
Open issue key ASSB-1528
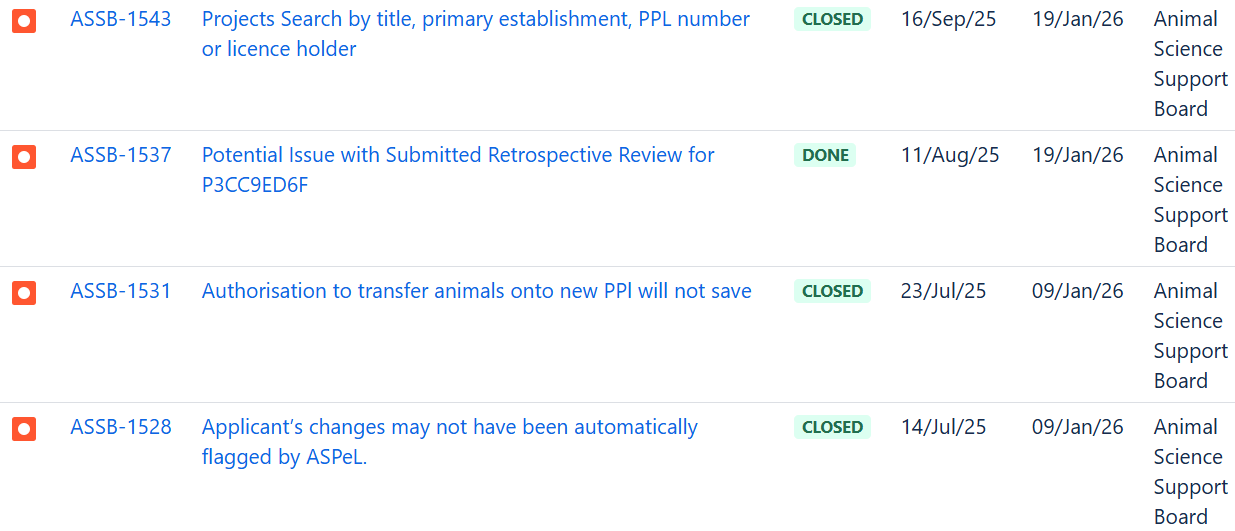click(x=120, y=427)
